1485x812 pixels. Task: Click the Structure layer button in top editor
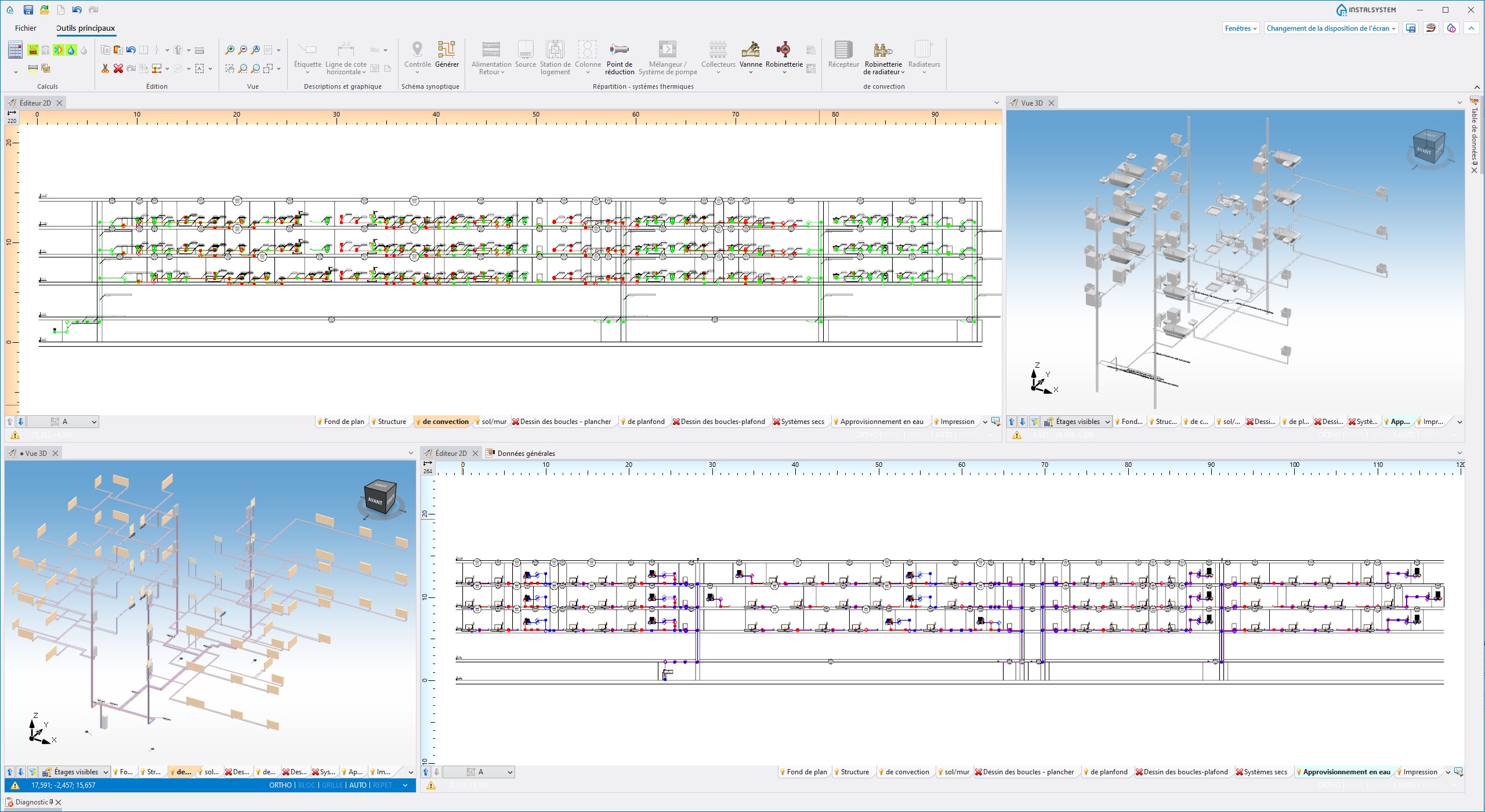(392, 422)
